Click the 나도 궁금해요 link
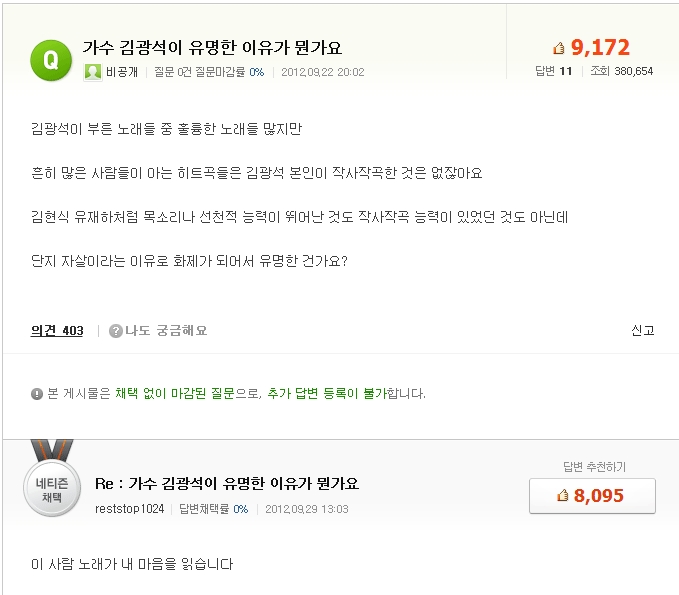The height and width of the screenshot is (595, 679). [166, 331]
